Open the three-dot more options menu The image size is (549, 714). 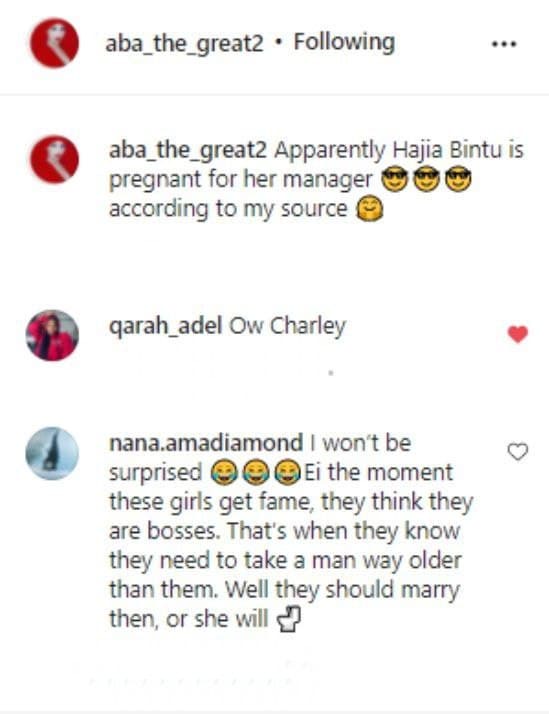[504, 44]
